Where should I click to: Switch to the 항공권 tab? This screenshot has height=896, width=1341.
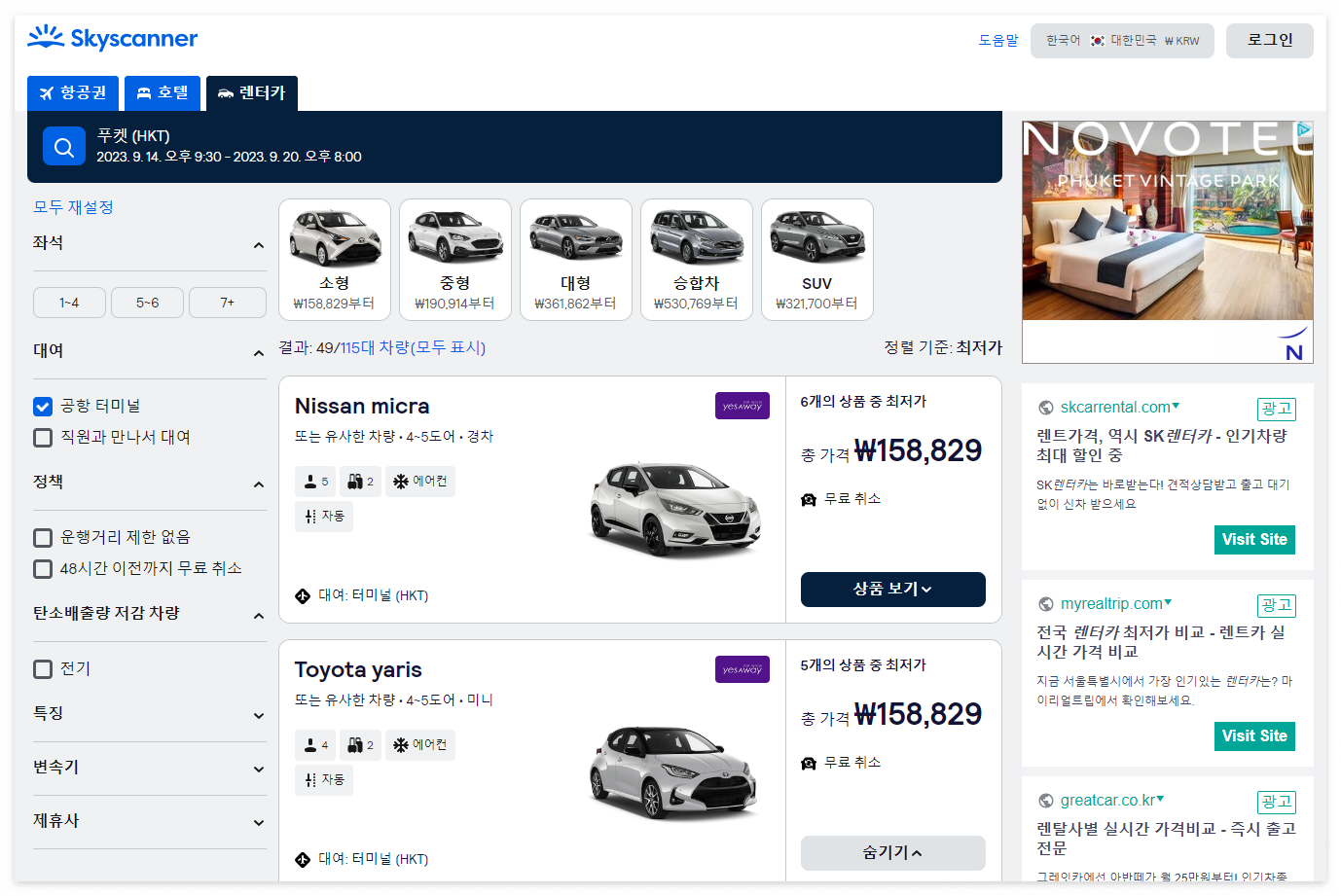pos(73,93)
